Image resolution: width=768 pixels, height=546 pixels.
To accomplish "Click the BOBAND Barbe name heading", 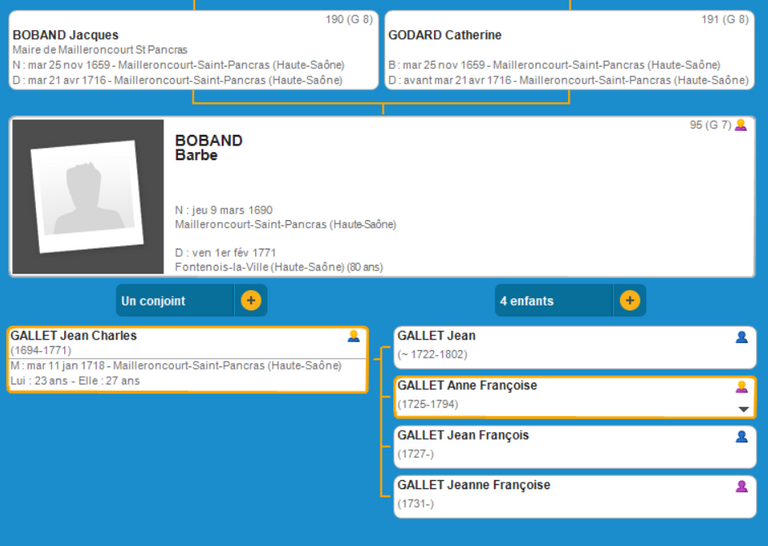I will (208, 148).
